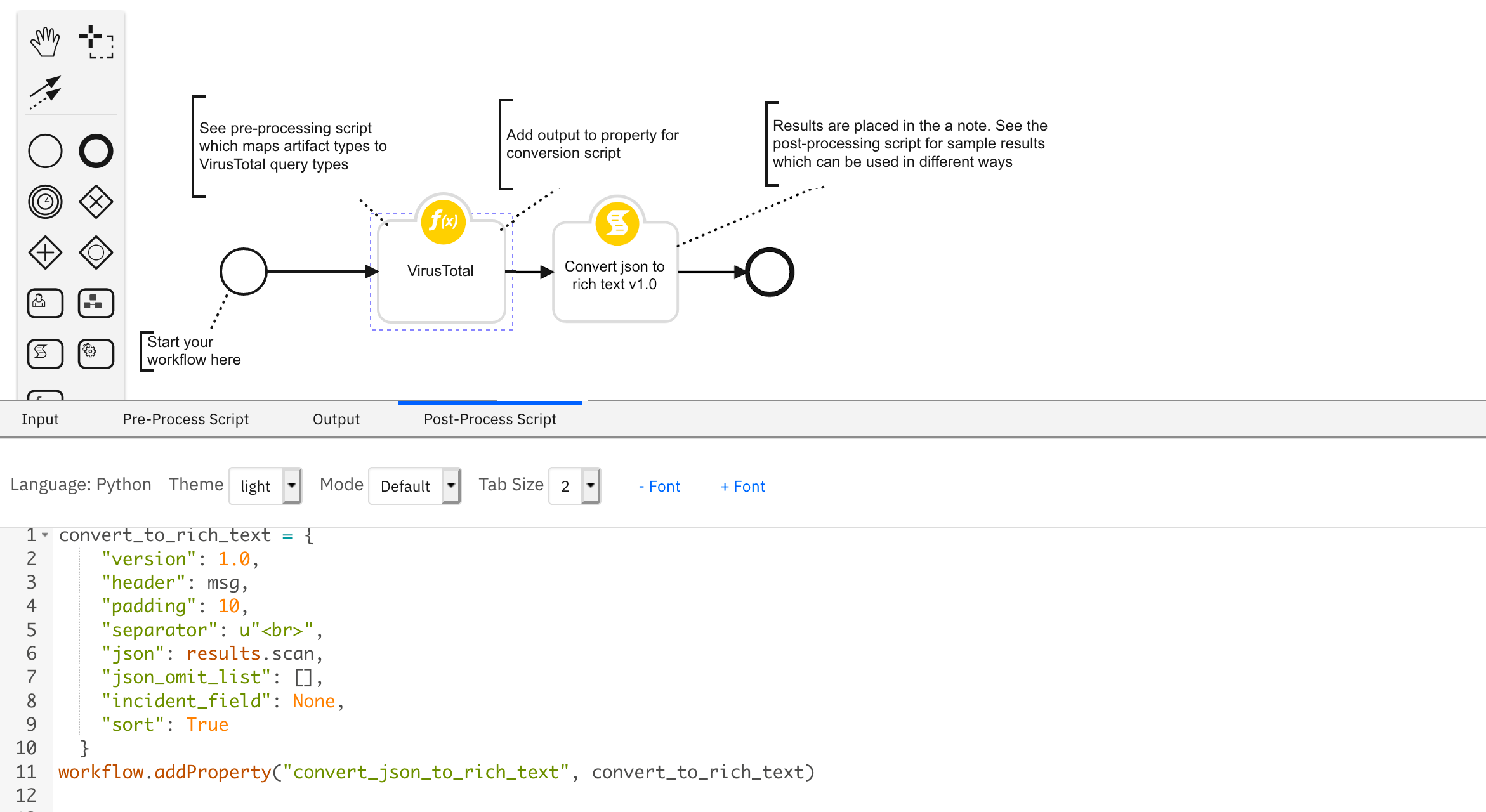Pick the timer event in palette
Image resolution: width=1486 pixels, height=812 pixels.
(x=45, y=202)
